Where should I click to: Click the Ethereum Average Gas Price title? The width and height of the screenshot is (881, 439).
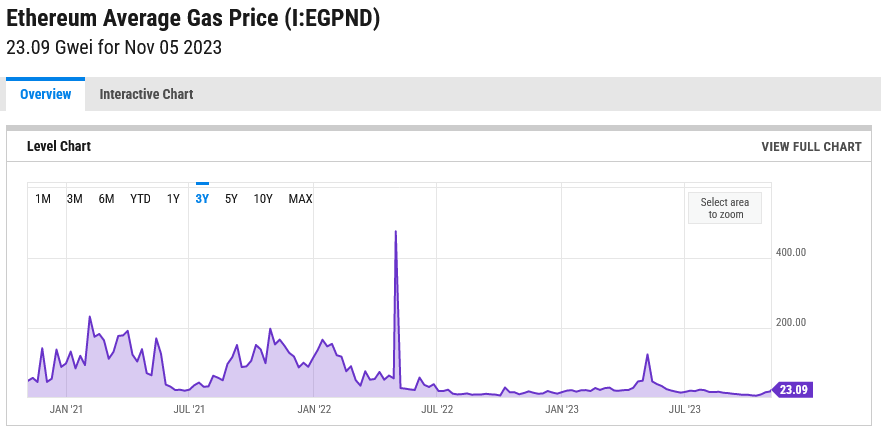point(193,19)
